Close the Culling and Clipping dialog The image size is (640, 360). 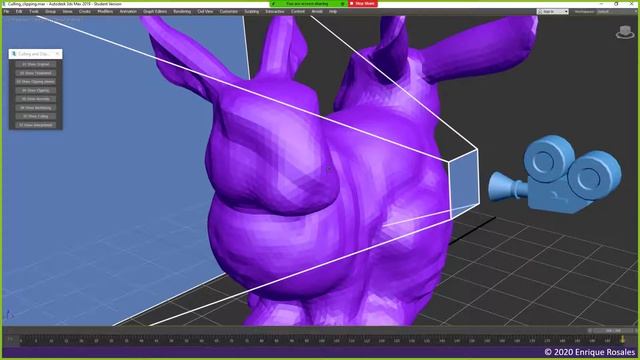click(x=58, y=53)
